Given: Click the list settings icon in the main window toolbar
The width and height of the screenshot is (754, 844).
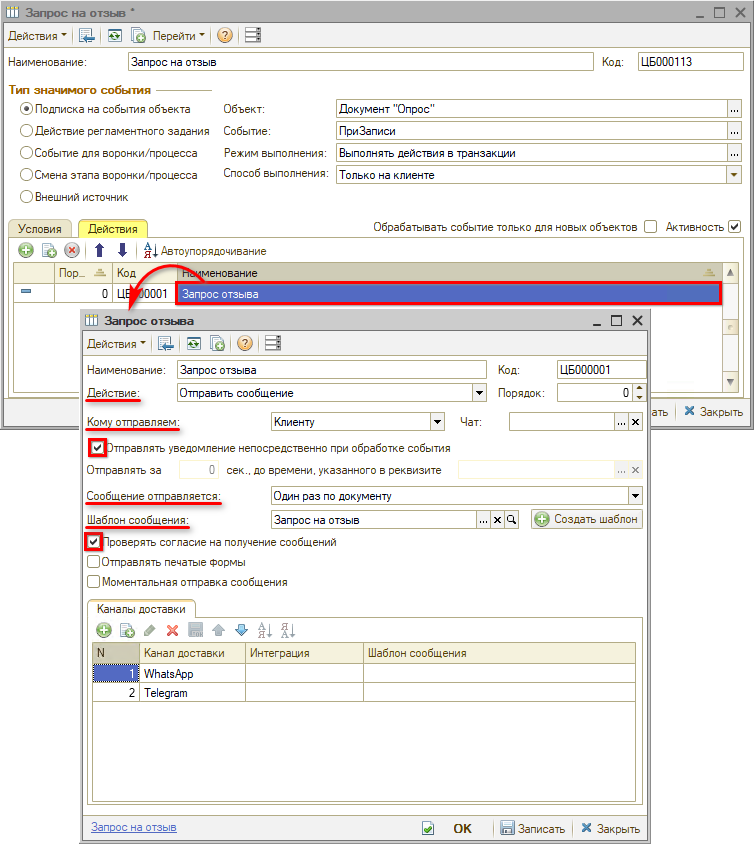Looking at the screenshot, I should 253,36.
